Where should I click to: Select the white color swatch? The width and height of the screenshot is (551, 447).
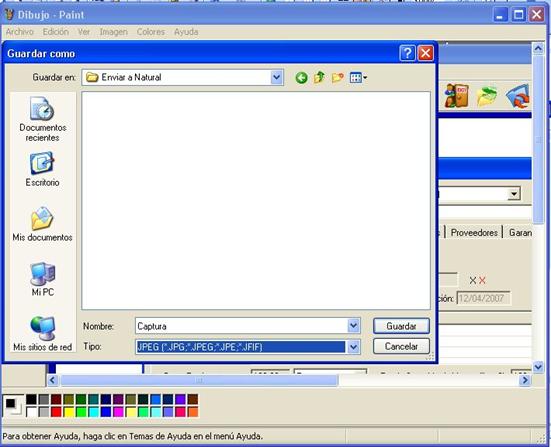tap(31, 412)
